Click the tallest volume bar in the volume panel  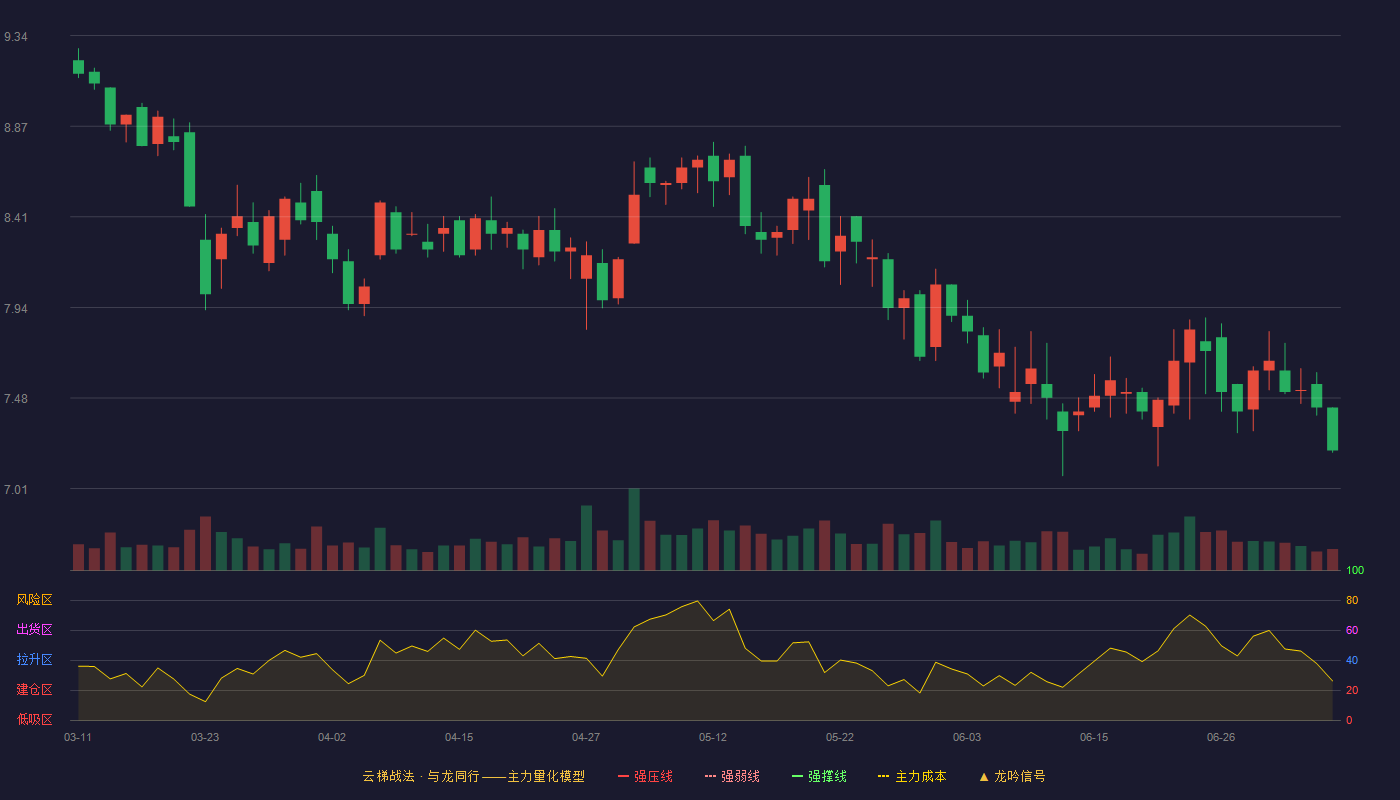[634, 529]
